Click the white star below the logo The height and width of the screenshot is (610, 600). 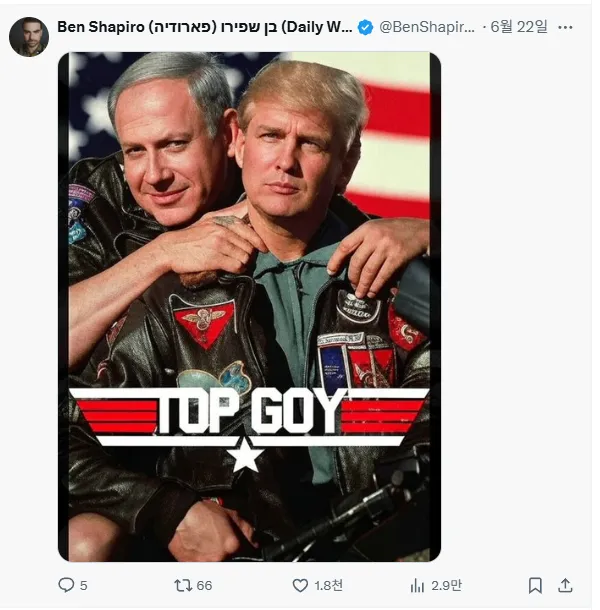click(246, 456)
